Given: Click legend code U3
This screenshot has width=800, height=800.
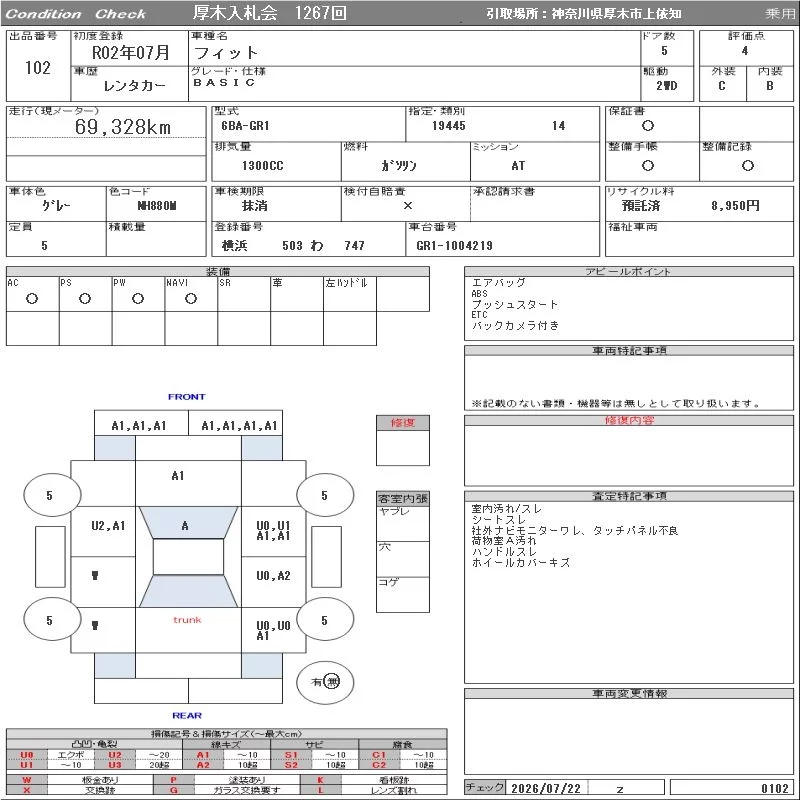Looking at the screenshot, I should [115, 765].
